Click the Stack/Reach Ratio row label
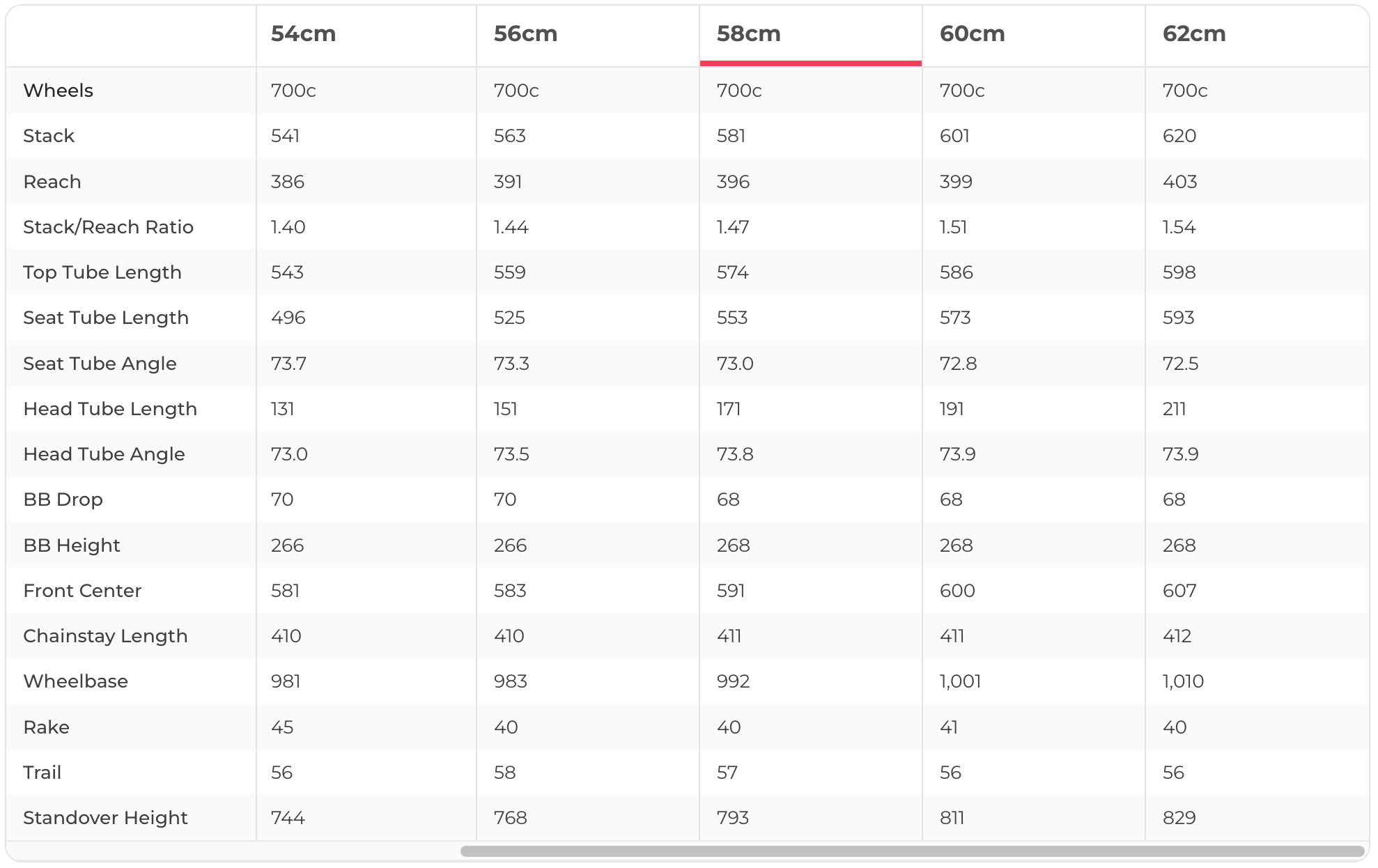Image resolution: width=1378 pixels, height=868 pixels. tap(108, 227)
